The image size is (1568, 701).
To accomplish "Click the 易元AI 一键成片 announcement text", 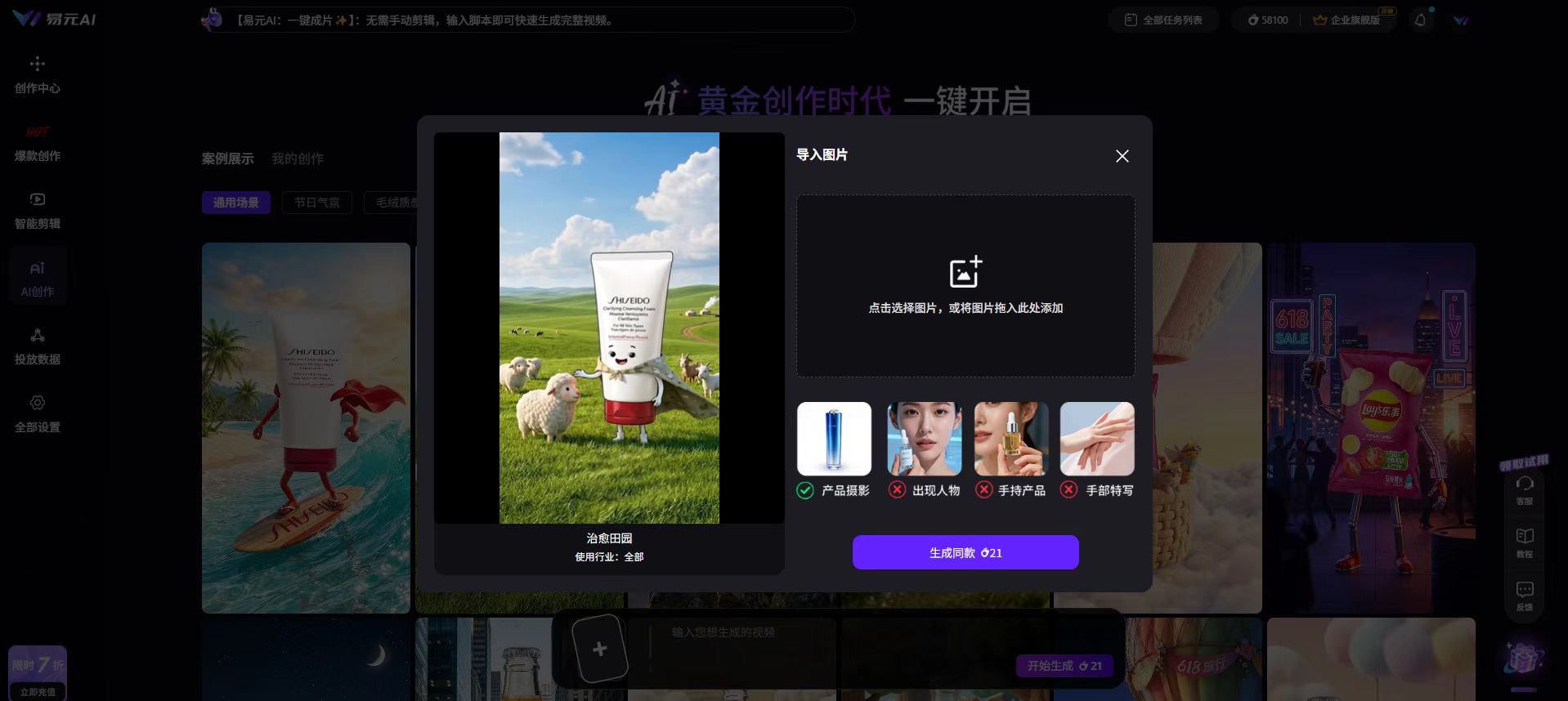I will (x=425, y=20).
